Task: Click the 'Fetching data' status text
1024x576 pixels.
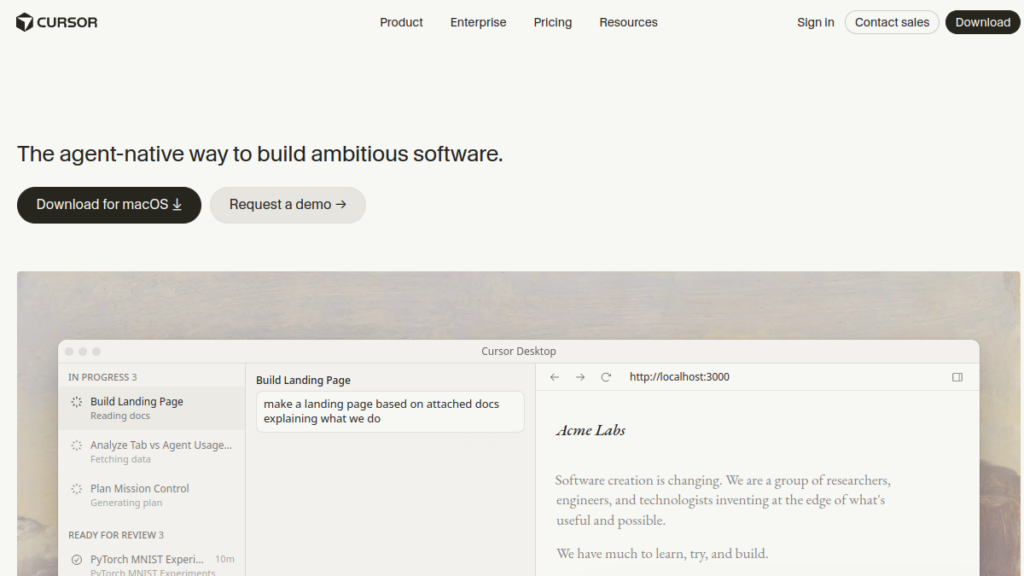Action: click(120, 460)
